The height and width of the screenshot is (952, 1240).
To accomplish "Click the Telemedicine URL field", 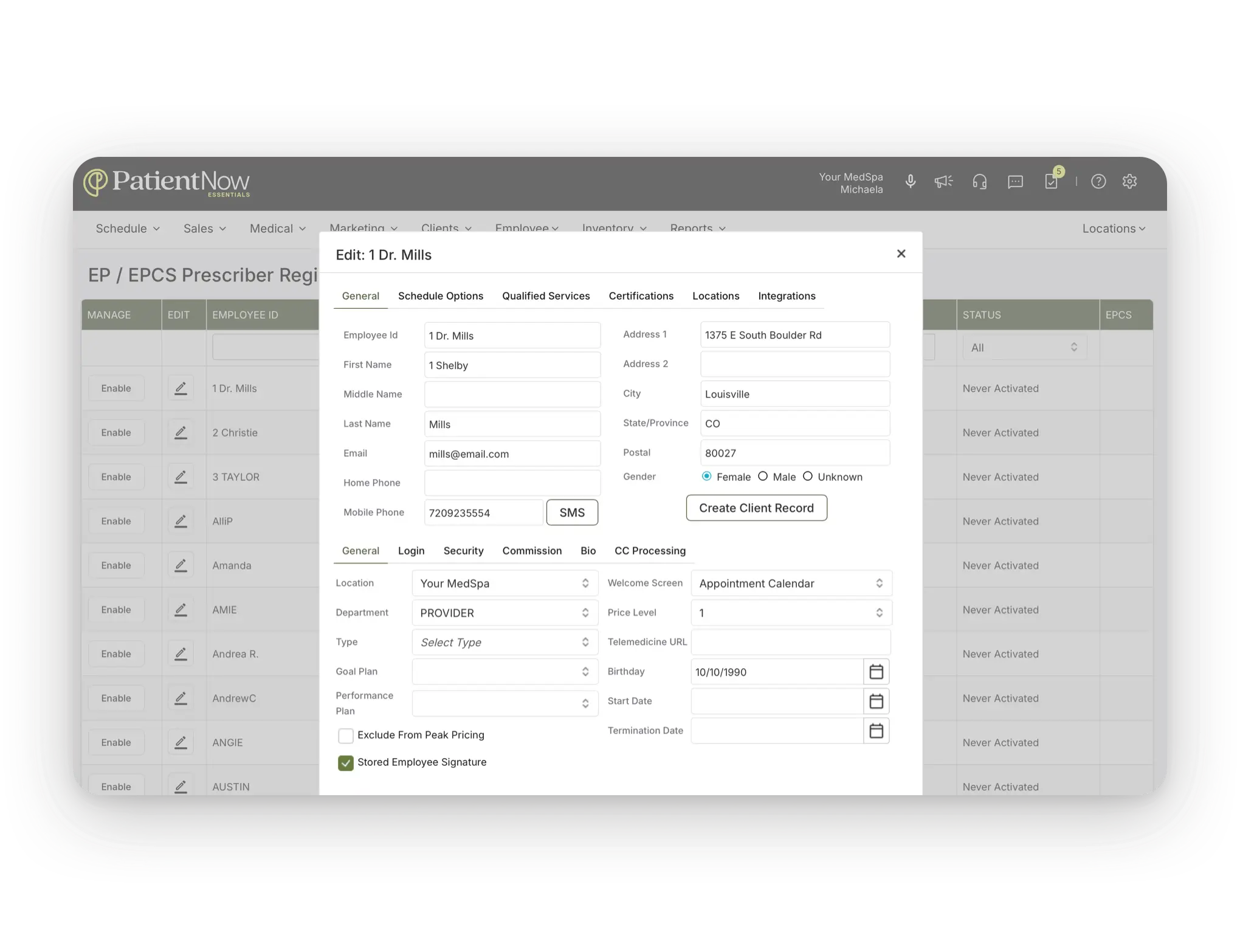I will click(x=790, y=642).
